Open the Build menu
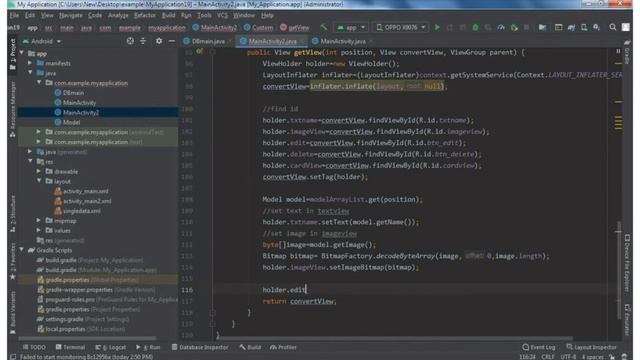This screenshot has width=640, height=360. coord(168,15)
